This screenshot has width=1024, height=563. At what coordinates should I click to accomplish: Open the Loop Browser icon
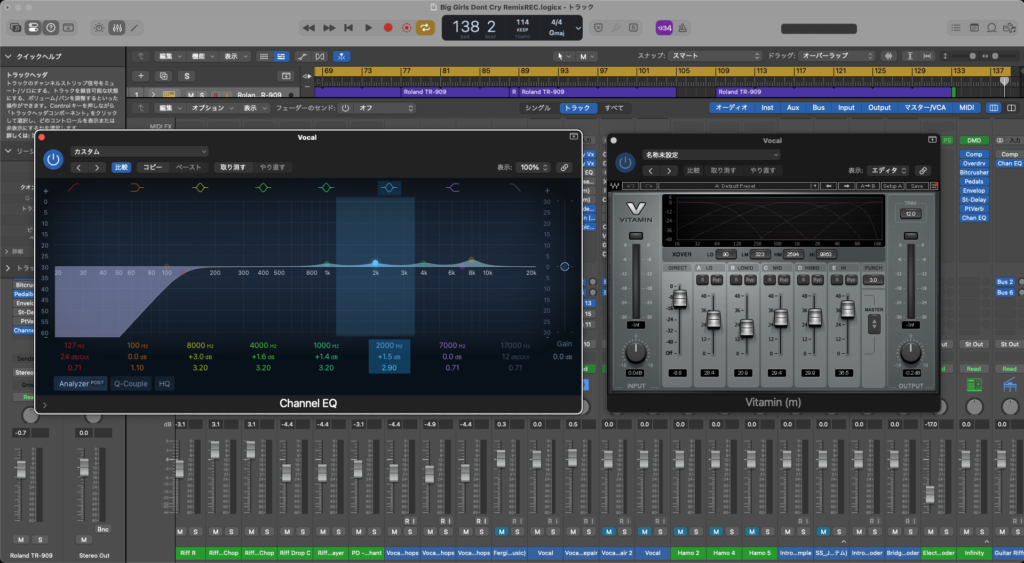coord(991,27)
